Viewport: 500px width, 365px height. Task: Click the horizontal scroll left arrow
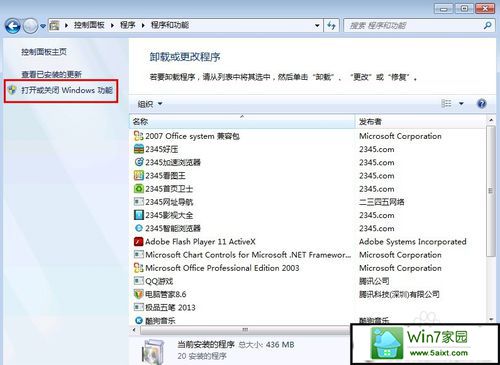click(134, 330)
